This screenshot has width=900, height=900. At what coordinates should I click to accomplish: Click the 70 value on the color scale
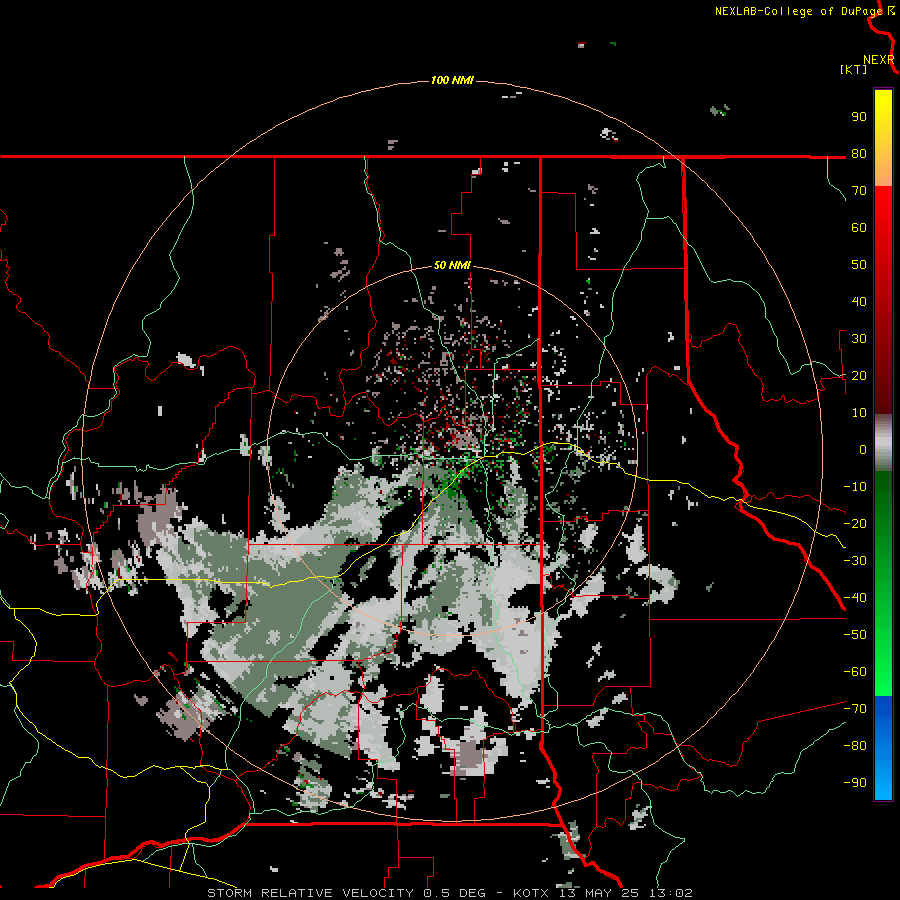(x=859, y=191)
